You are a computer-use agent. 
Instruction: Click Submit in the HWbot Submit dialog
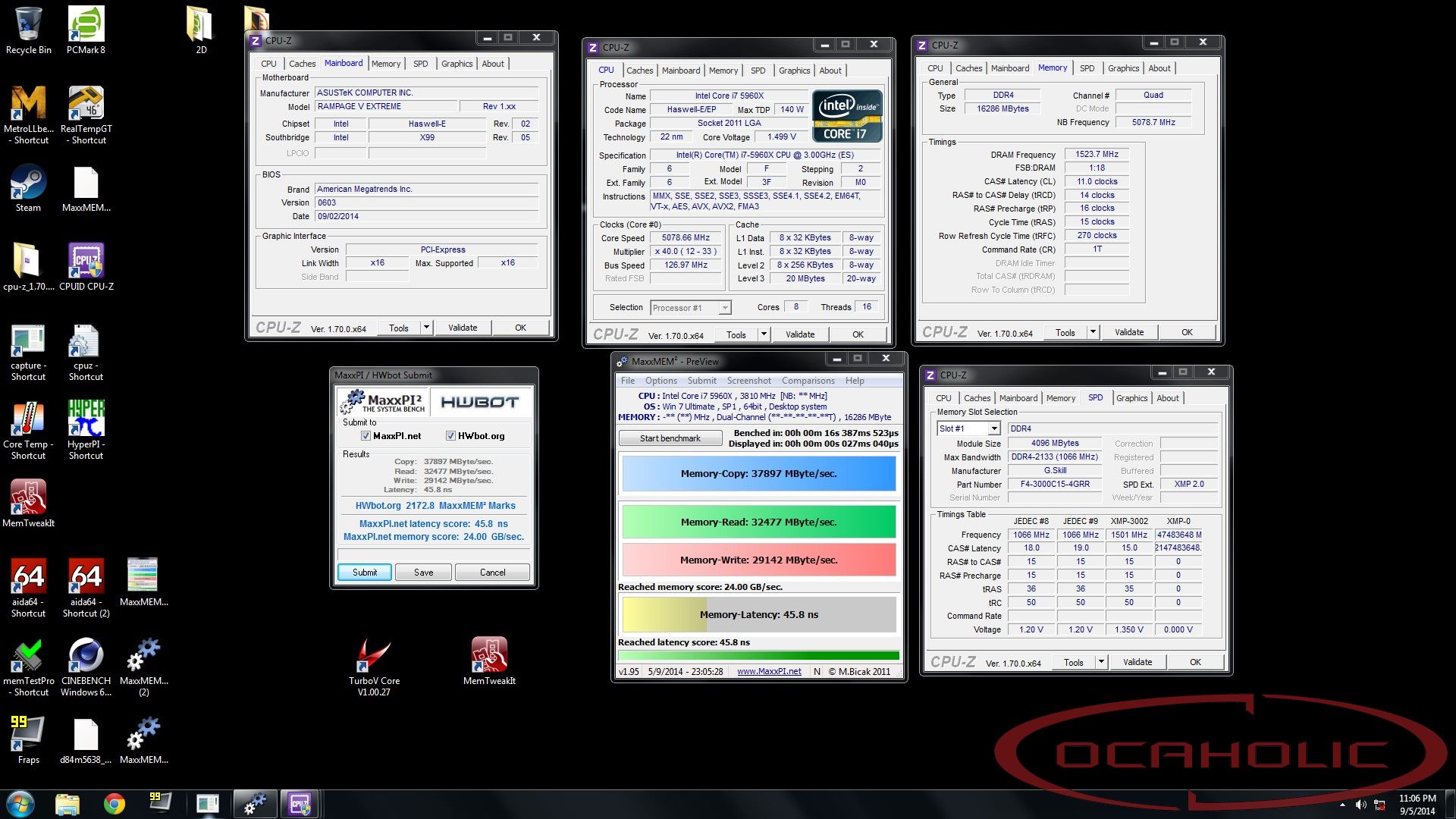pyautogui.click(x=365, y=572)
